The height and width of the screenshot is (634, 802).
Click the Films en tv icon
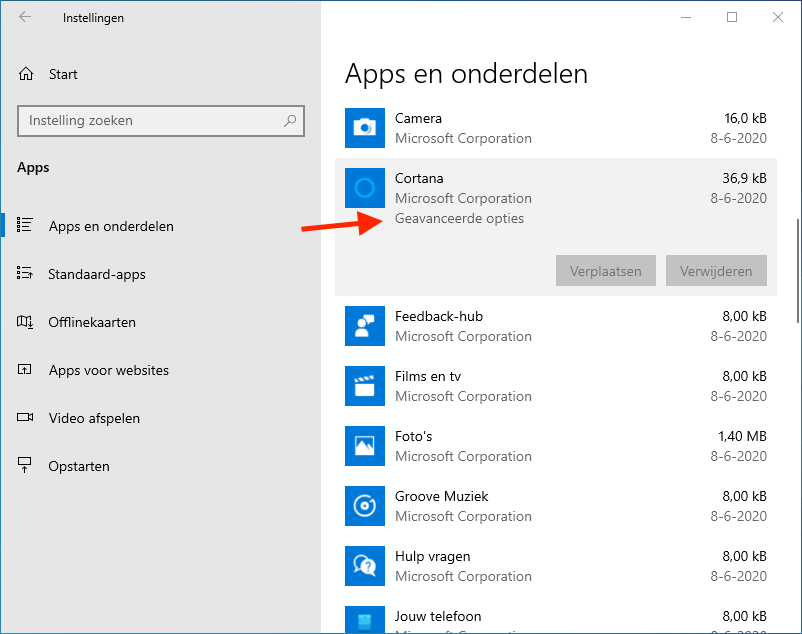(x=365, y=385)
